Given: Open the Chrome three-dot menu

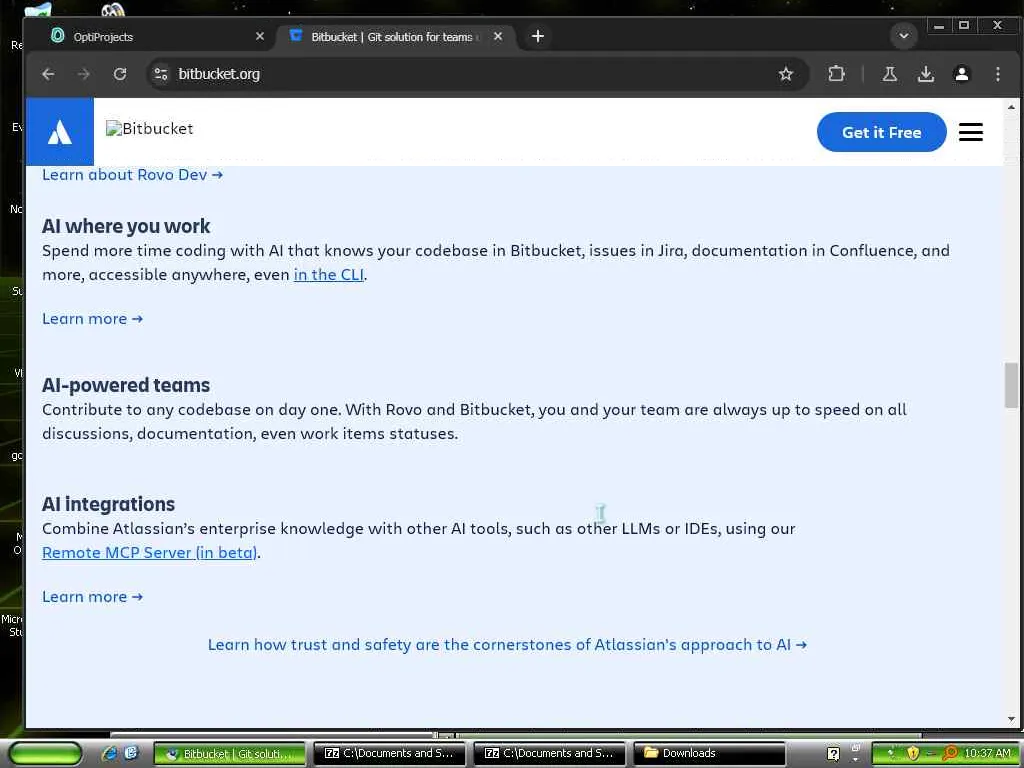Looking at the screenshot, I should point(997,74).
